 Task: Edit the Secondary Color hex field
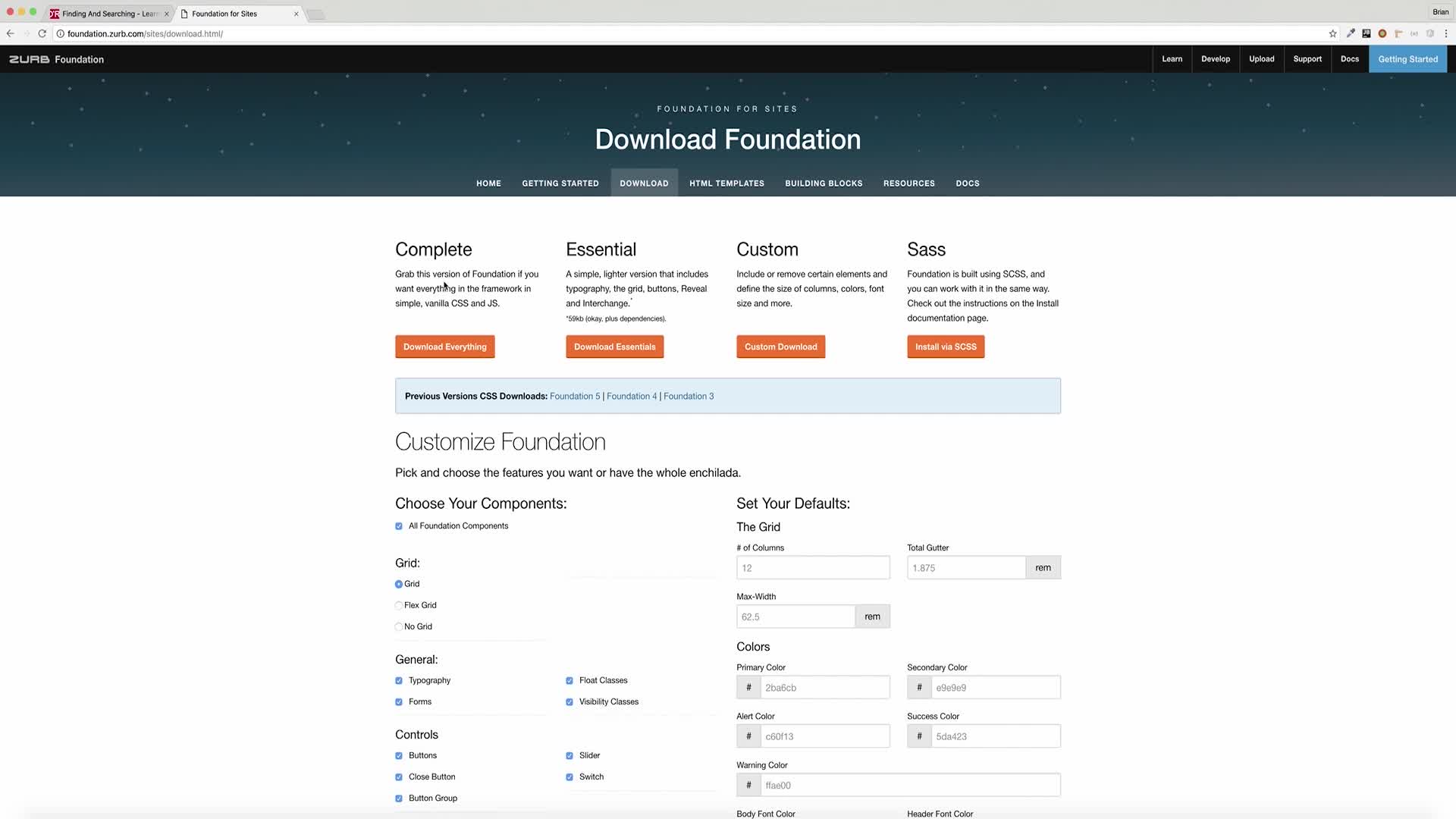click(x=996, y=688)
